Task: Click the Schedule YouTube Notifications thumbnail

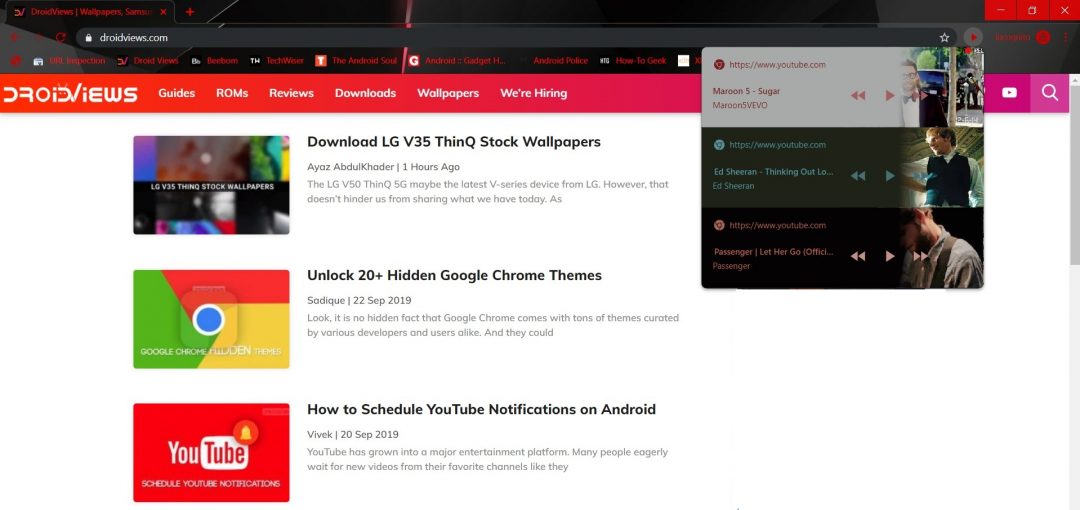Action: (211, 453)
